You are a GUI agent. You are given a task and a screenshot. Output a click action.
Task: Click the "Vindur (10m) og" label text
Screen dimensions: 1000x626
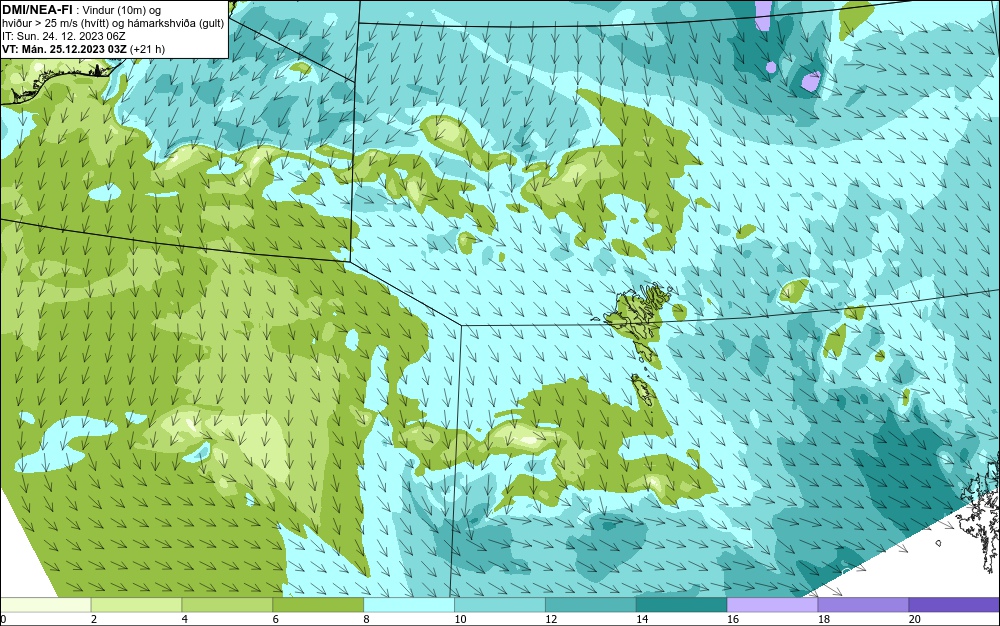click(x=122, y=10)
